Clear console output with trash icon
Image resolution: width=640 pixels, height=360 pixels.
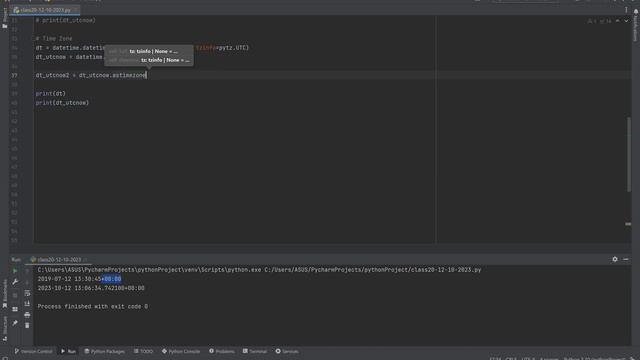pos(27,325)
